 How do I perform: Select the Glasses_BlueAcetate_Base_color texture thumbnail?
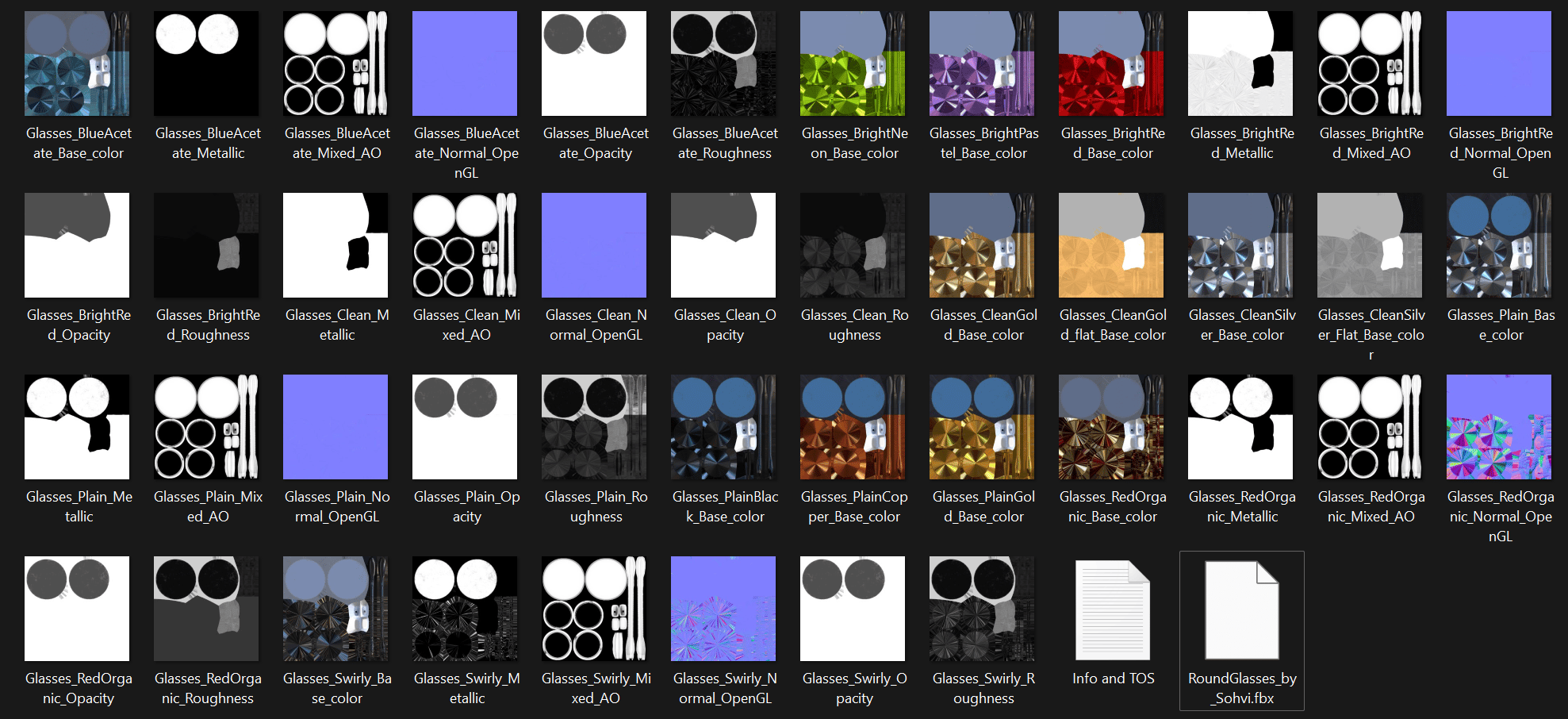click(77, 63)
